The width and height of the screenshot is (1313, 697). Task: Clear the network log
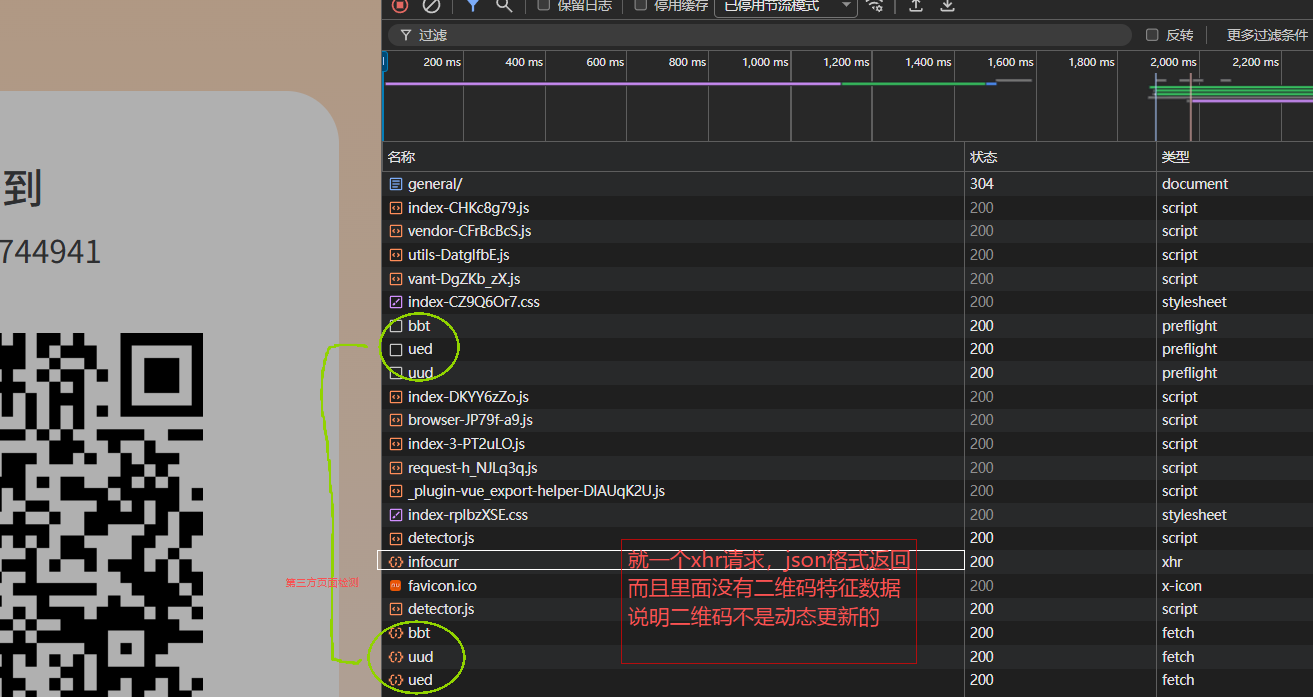tap(431, 5)
